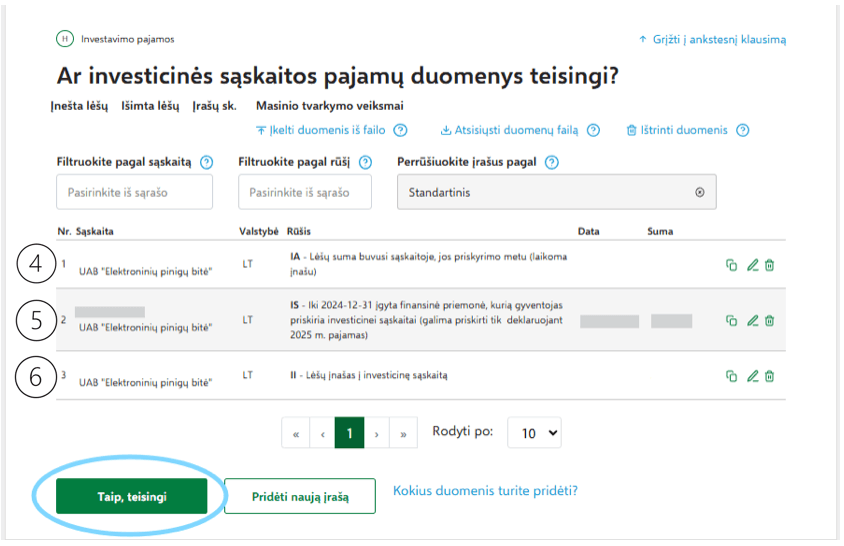Screen dimensions: 844x546
Task: Click Ištrinti duomenis link
Action: 677,130
